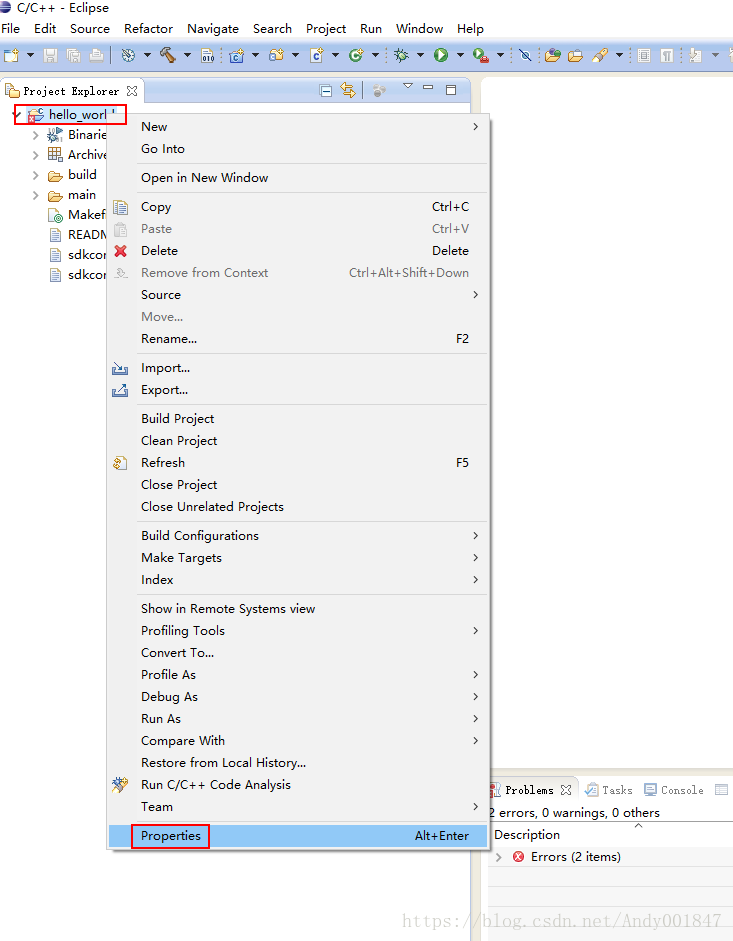Open Project Explorer View Menu triangle
The height and width of the screenshot is (941, 733).
(408, 86)
